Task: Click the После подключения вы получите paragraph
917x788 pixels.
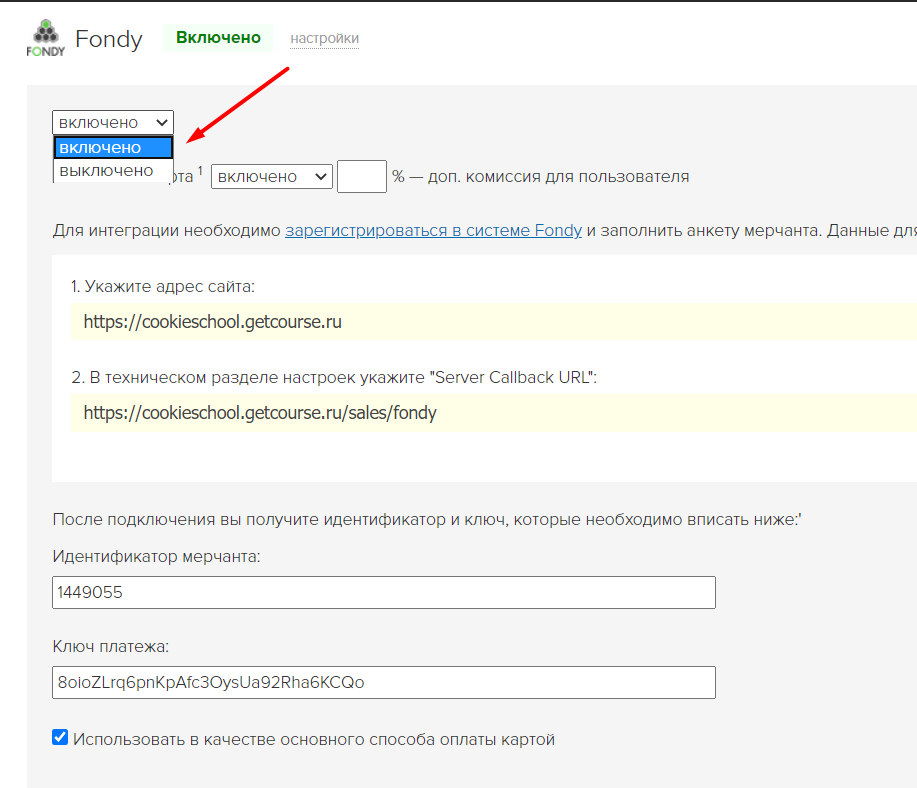Action: (x=427, y=519)
